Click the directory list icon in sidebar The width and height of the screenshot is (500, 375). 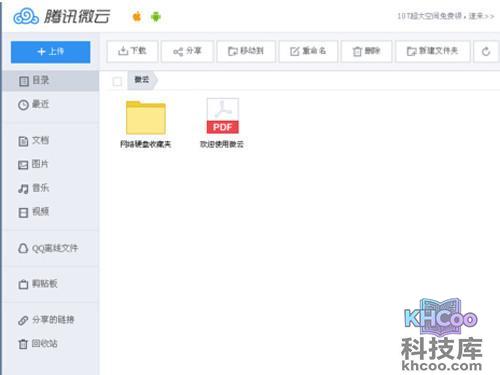24,81
